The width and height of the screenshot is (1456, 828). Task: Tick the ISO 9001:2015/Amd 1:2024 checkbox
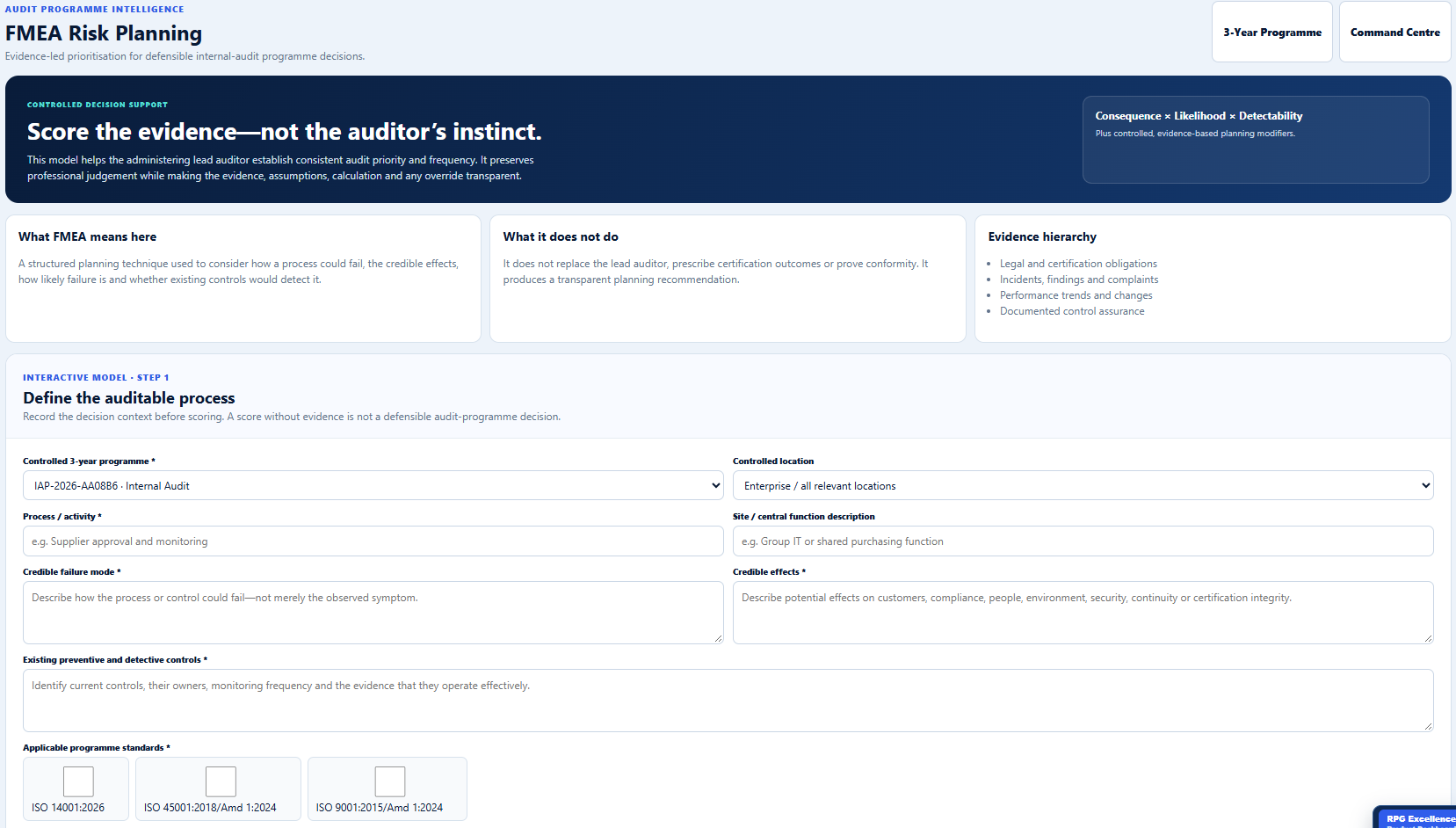390,781
